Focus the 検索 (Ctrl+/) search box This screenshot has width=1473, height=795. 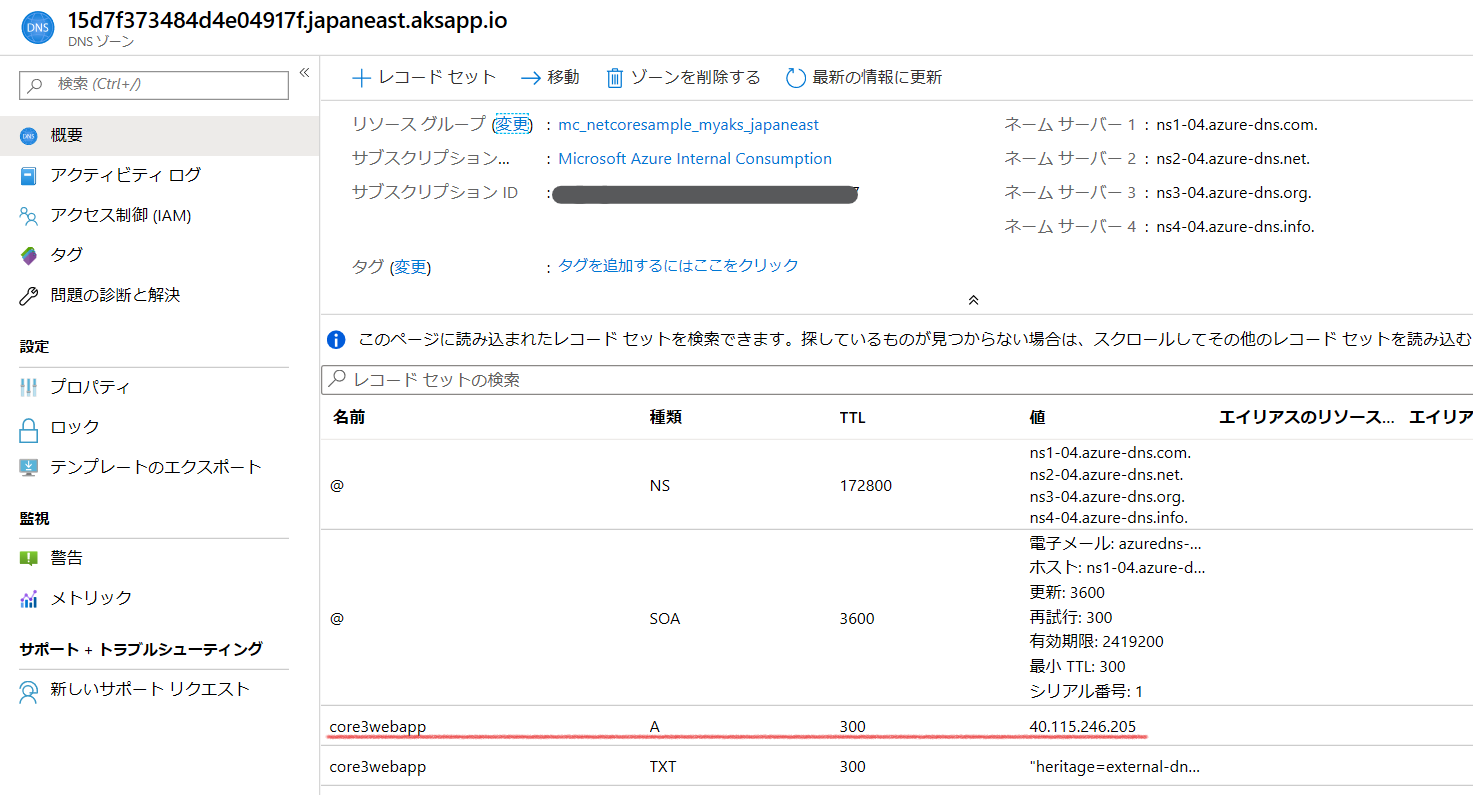(154, 85)
